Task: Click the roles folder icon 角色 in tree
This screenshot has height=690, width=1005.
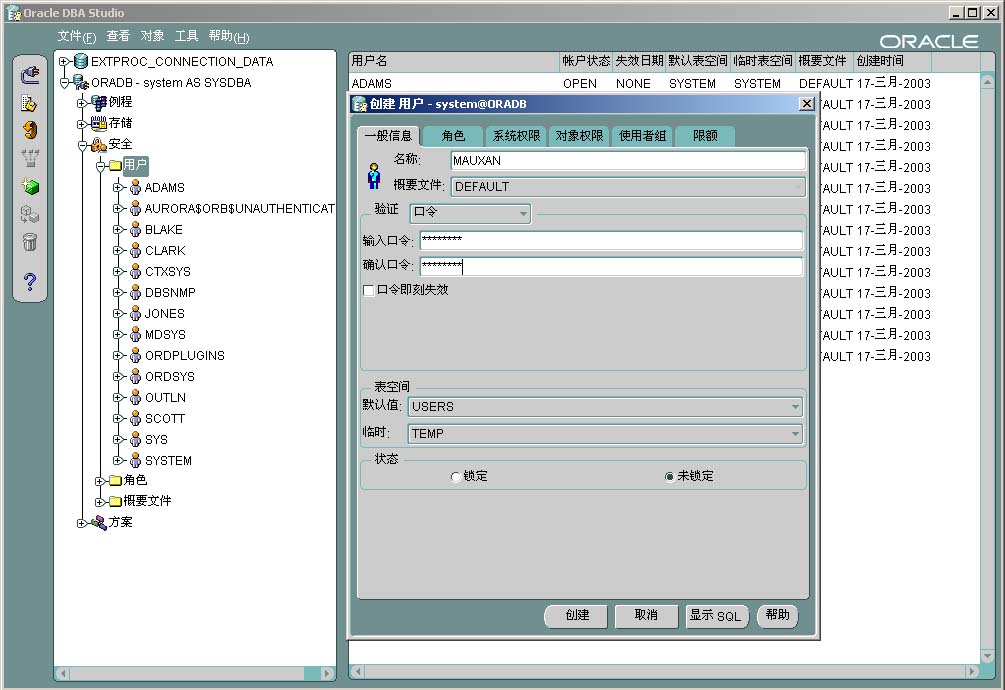Action: pyautogui.click(x=115, y=481)
